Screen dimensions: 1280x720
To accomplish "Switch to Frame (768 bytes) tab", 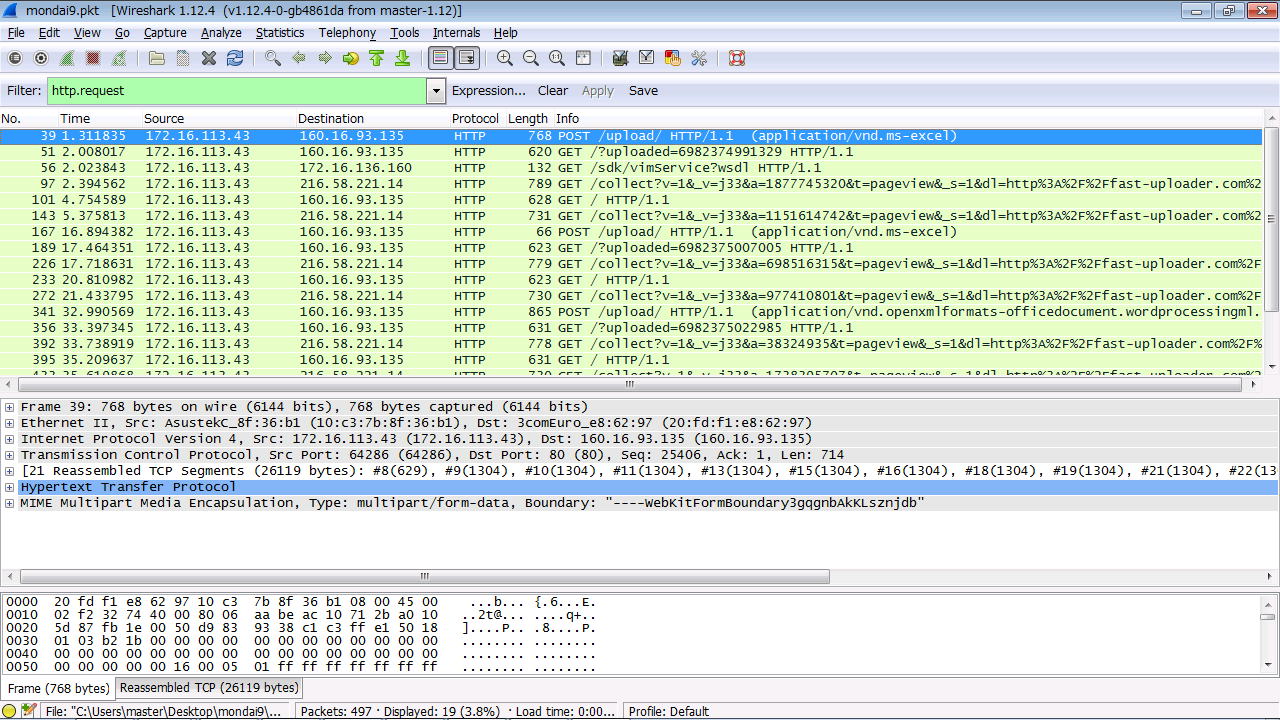I will [x=58, y=688].
